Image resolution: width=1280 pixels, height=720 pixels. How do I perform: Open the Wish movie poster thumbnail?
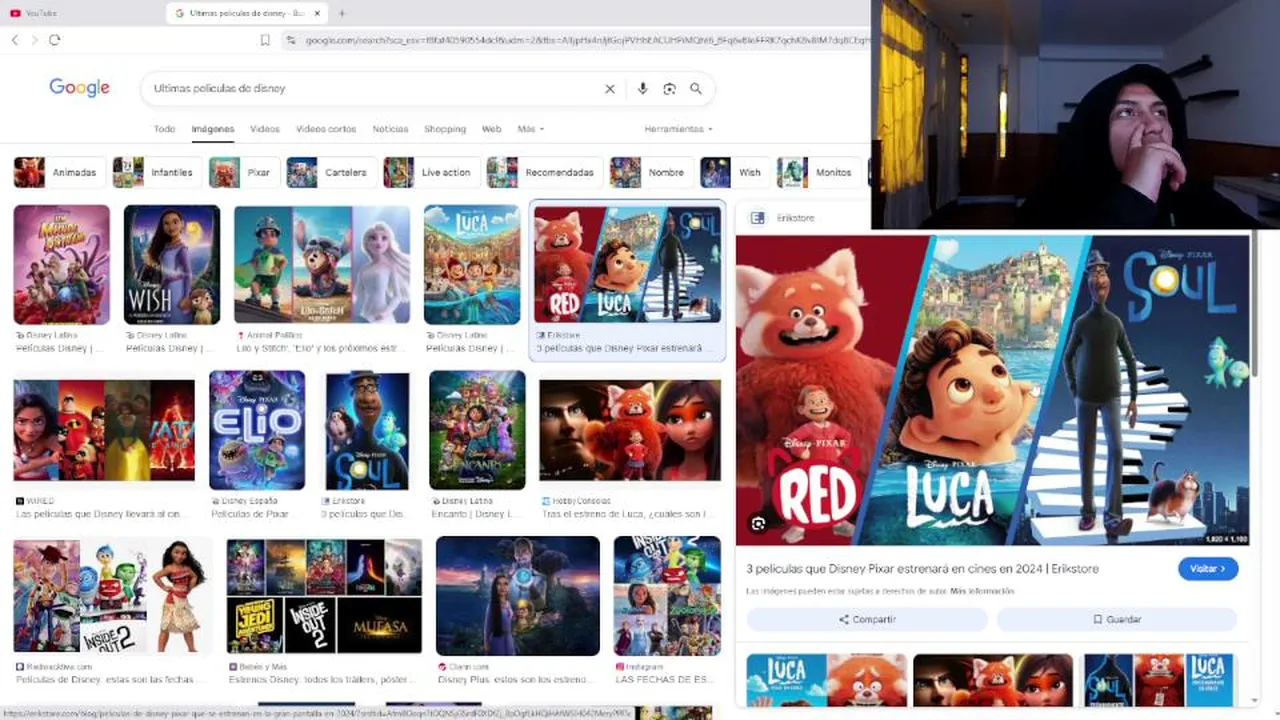point(171,265)
